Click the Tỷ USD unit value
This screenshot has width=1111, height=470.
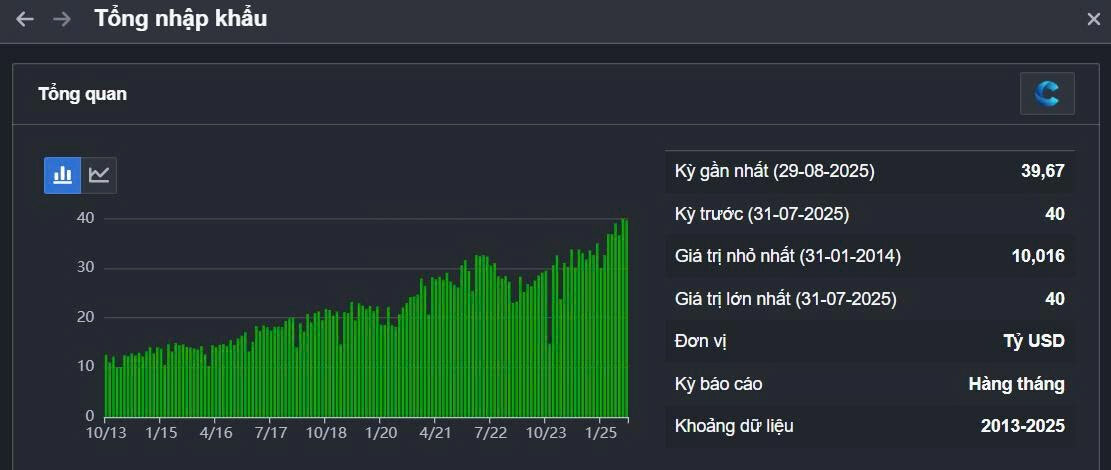pos(1033,342)
